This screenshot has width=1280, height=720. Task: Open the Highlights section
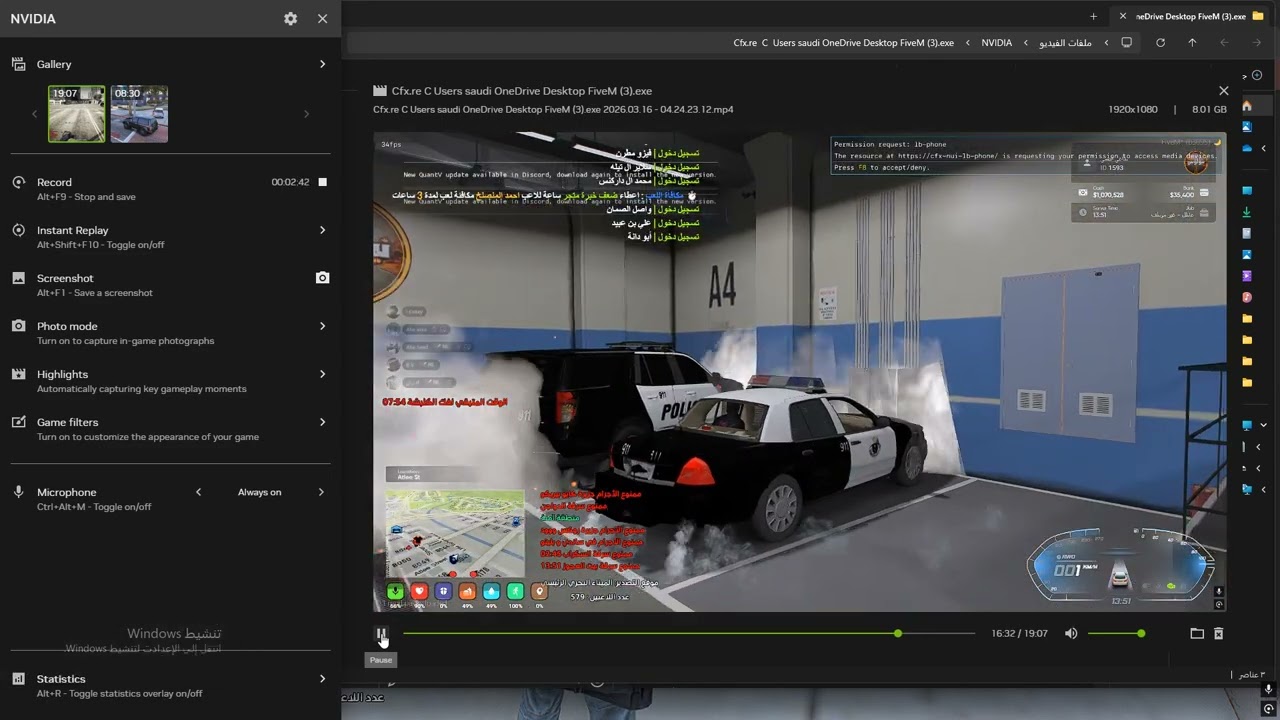170,380
